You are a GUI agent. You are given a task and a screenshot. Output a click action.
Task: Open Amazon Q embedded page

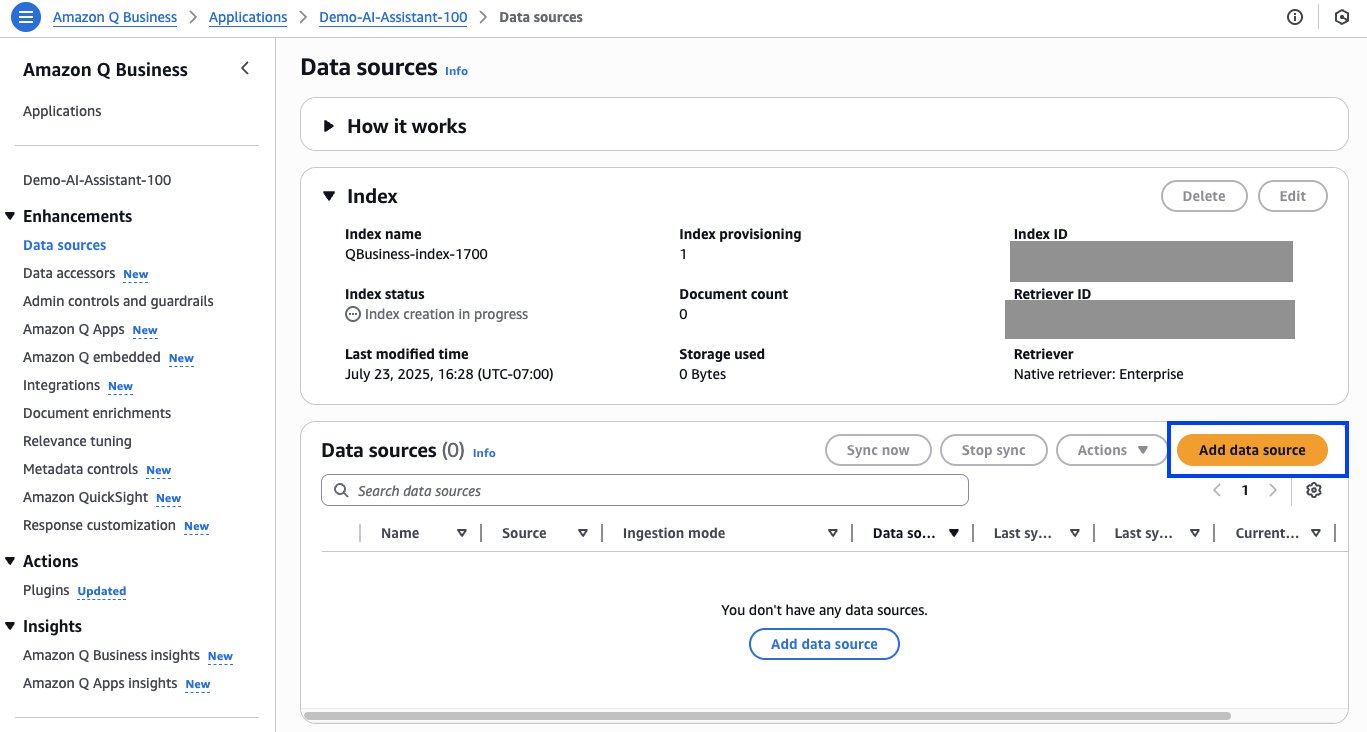pyautogui.click(x=92, y=357)
